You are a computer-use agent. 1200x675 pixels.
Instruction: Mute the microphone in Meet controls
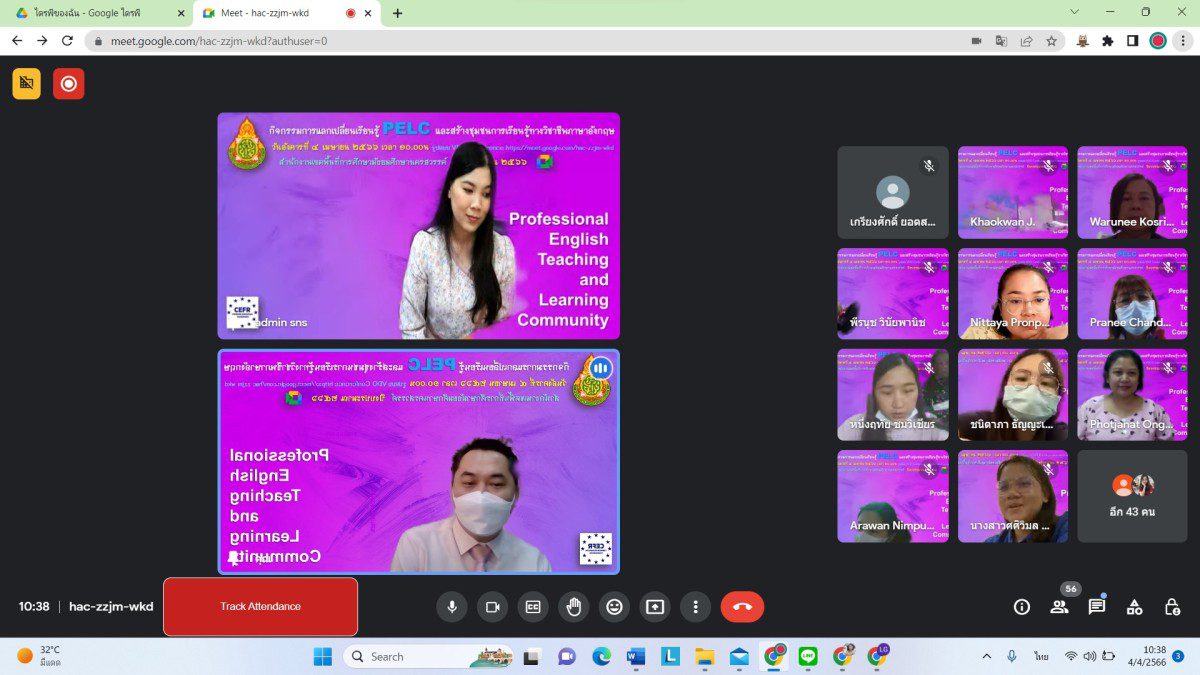click(x=451, y=606)
